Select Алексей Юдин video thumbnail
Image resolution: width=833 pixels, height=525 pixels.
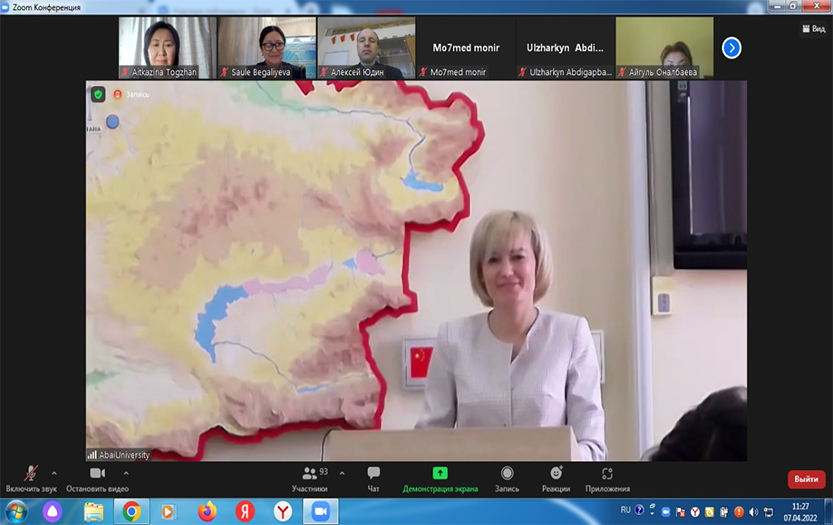click(x=365, y=47)
